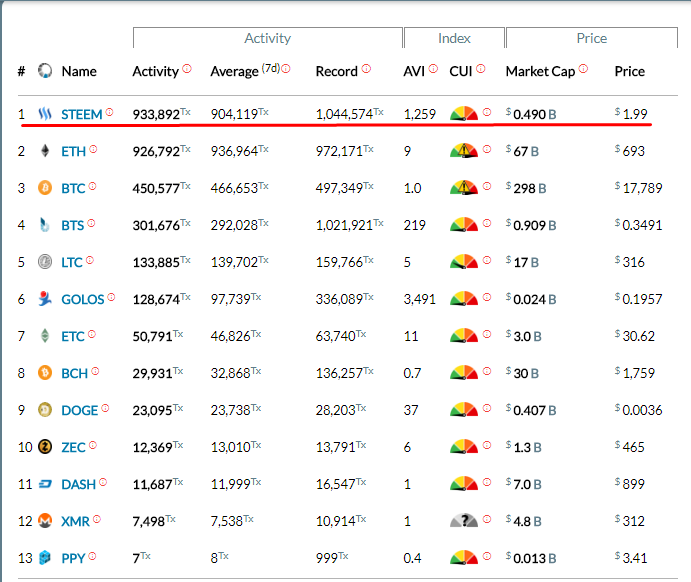This screenshot has width=691, height=582.
Task: Click ETH record value 972,171
Action: [x=345, y=151]
